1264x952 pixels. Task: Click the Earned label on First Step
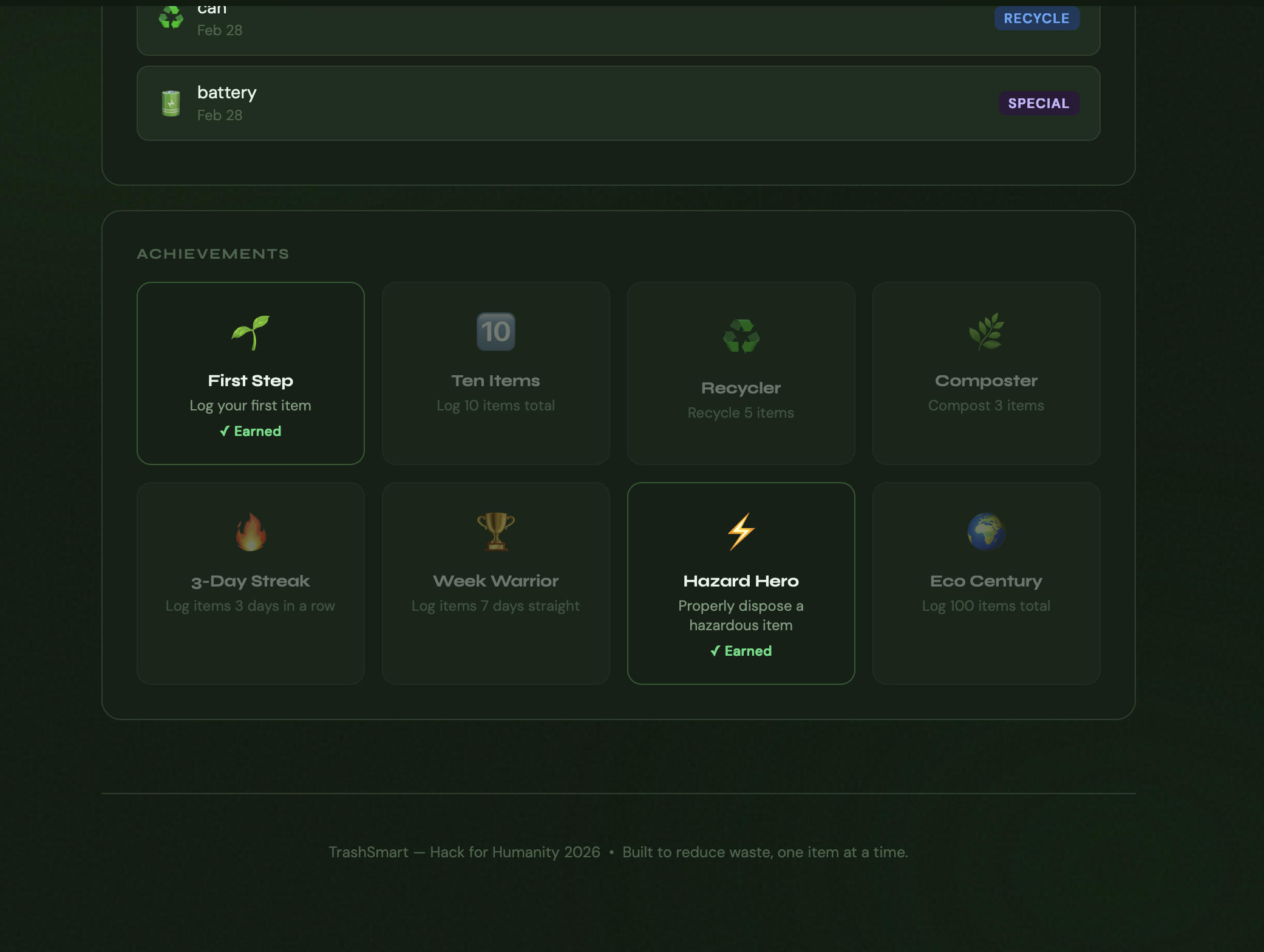(x=250, y=431)
